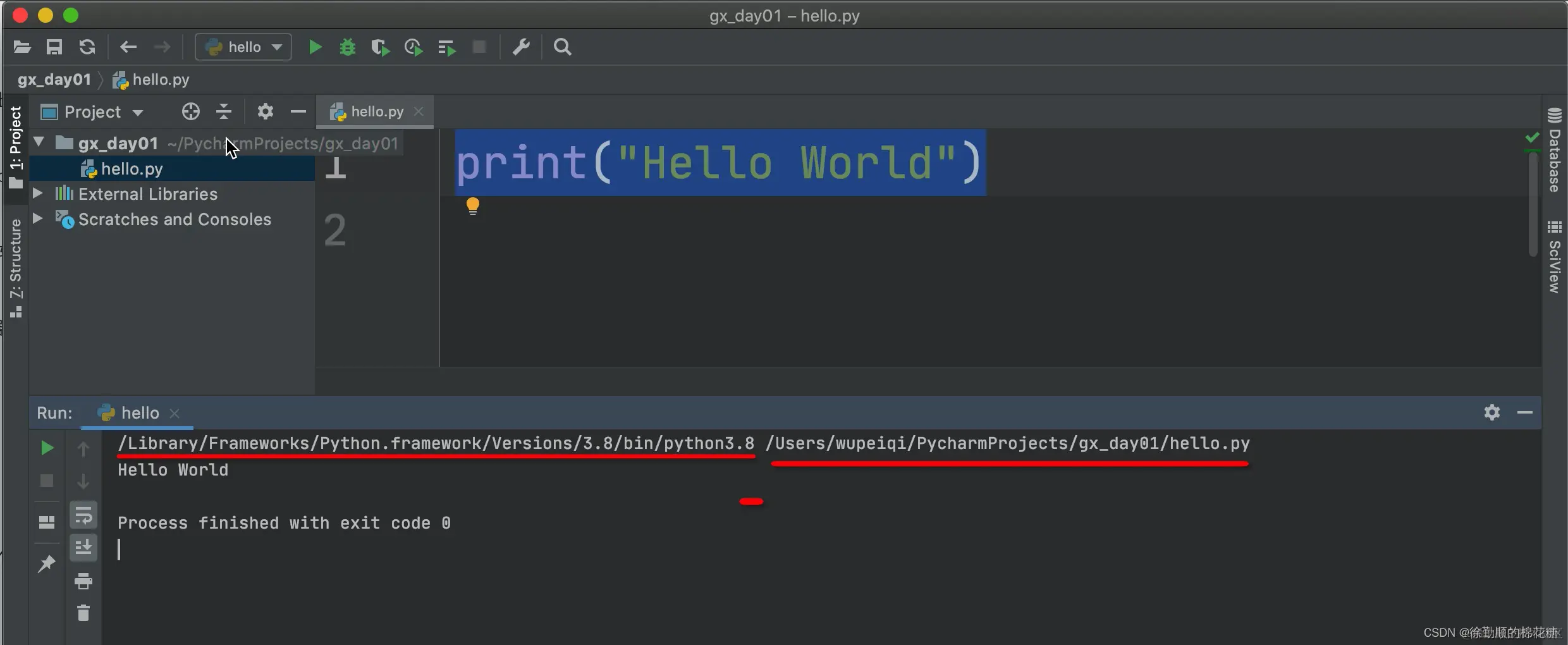The height and width of the screenshot is (645, 1568).
Task: Open Search Everywhere magnifier icon
Action: (562, 47)
